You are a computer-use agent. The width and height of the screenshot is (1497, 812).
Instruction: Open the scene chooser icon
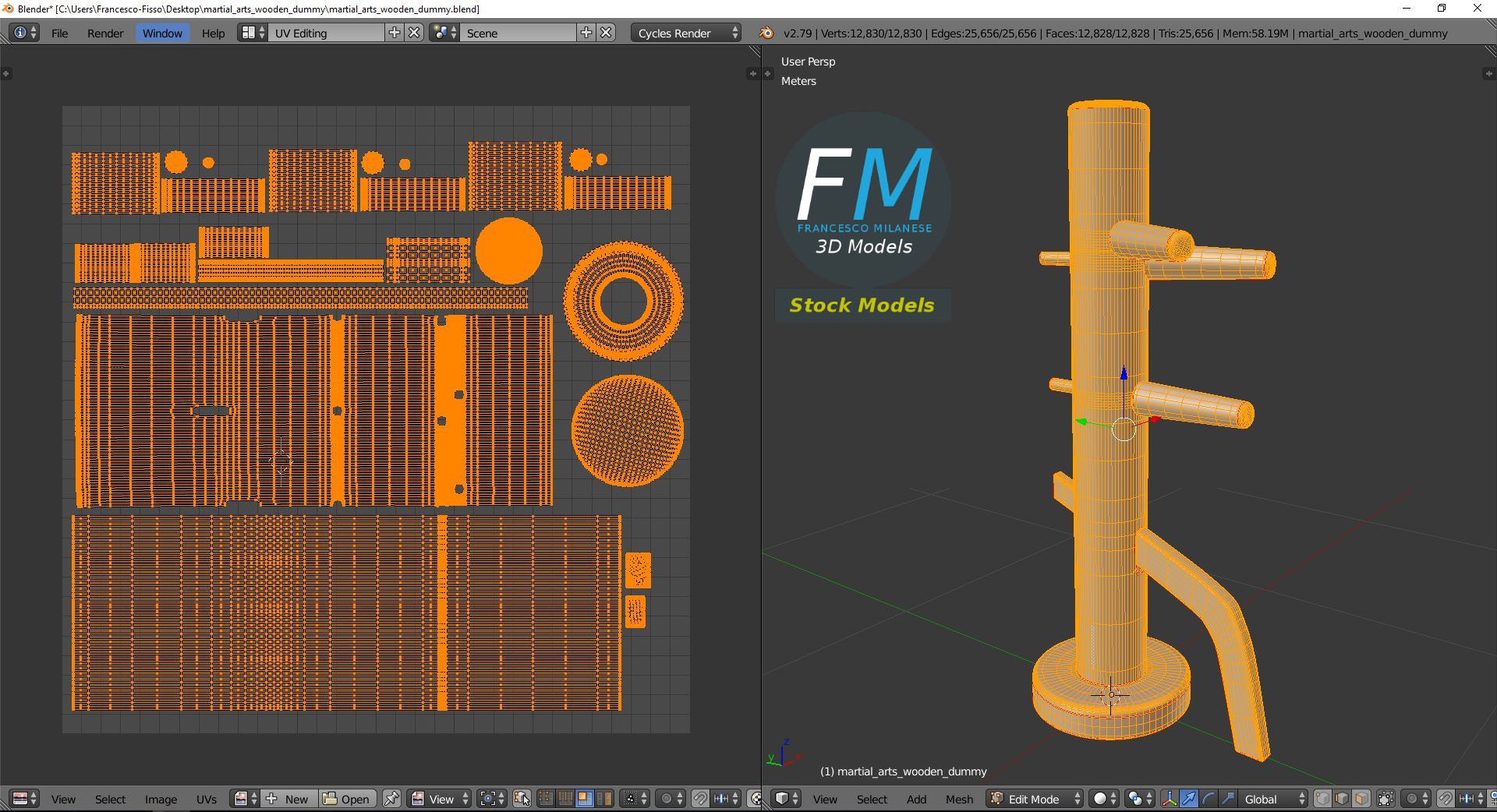(444, 33)
